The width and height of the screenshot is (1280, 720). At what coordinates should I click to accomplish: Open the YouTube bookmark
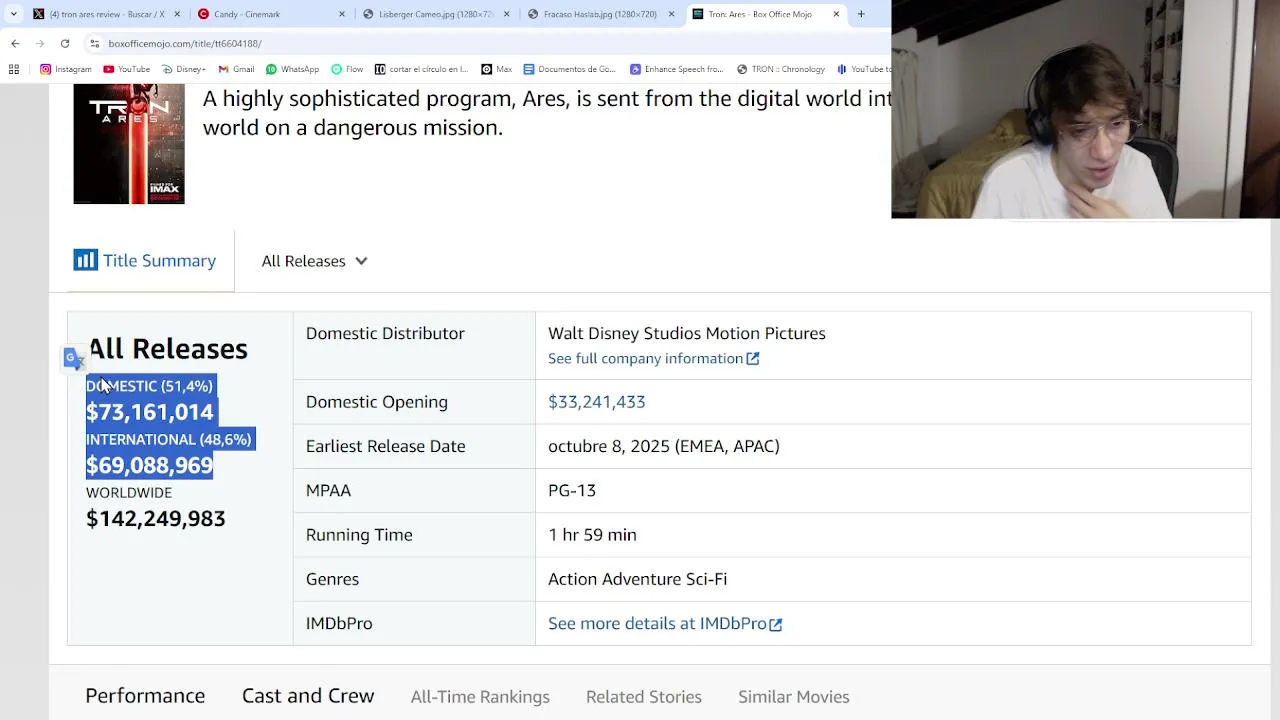tap(127, 69)
